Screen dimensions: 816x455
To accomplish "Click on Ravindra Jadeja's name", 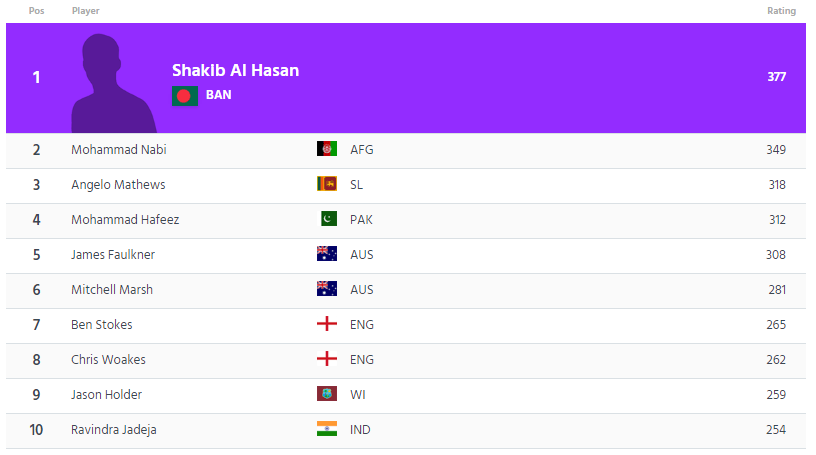I will 114,430.
